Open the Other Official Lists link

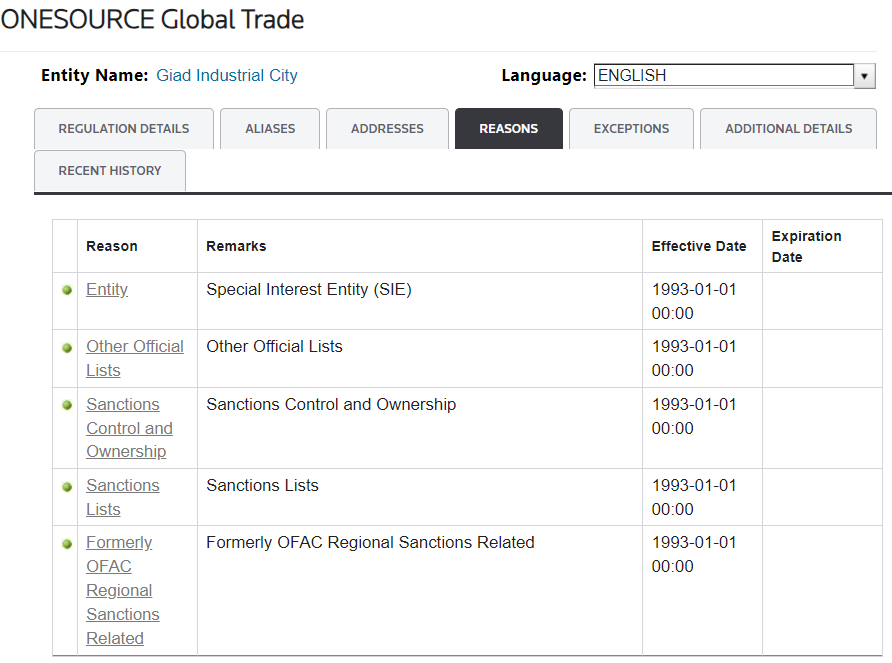click(x=134, y=358)
